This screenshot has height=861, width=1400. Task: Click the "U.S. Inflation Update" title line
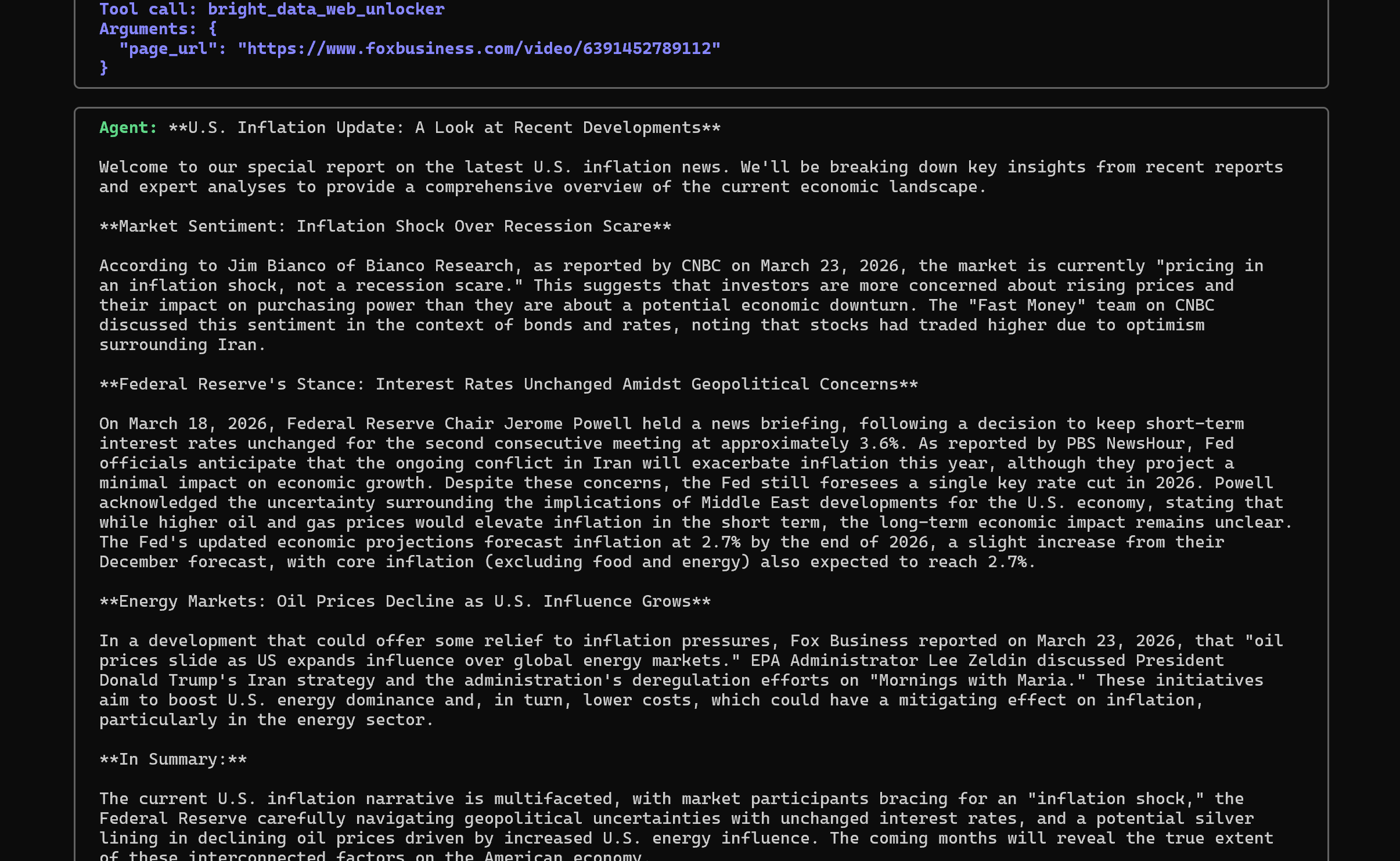(444, 127)
